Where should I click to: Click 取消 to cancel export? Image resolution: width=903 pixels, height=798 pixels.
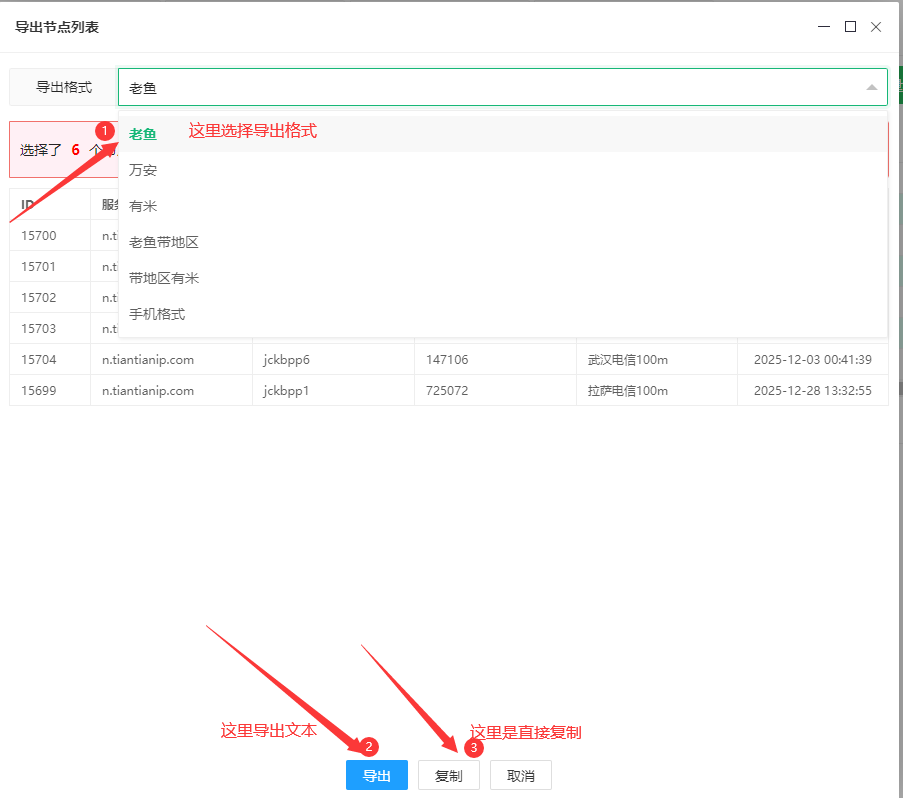(520, 775)
